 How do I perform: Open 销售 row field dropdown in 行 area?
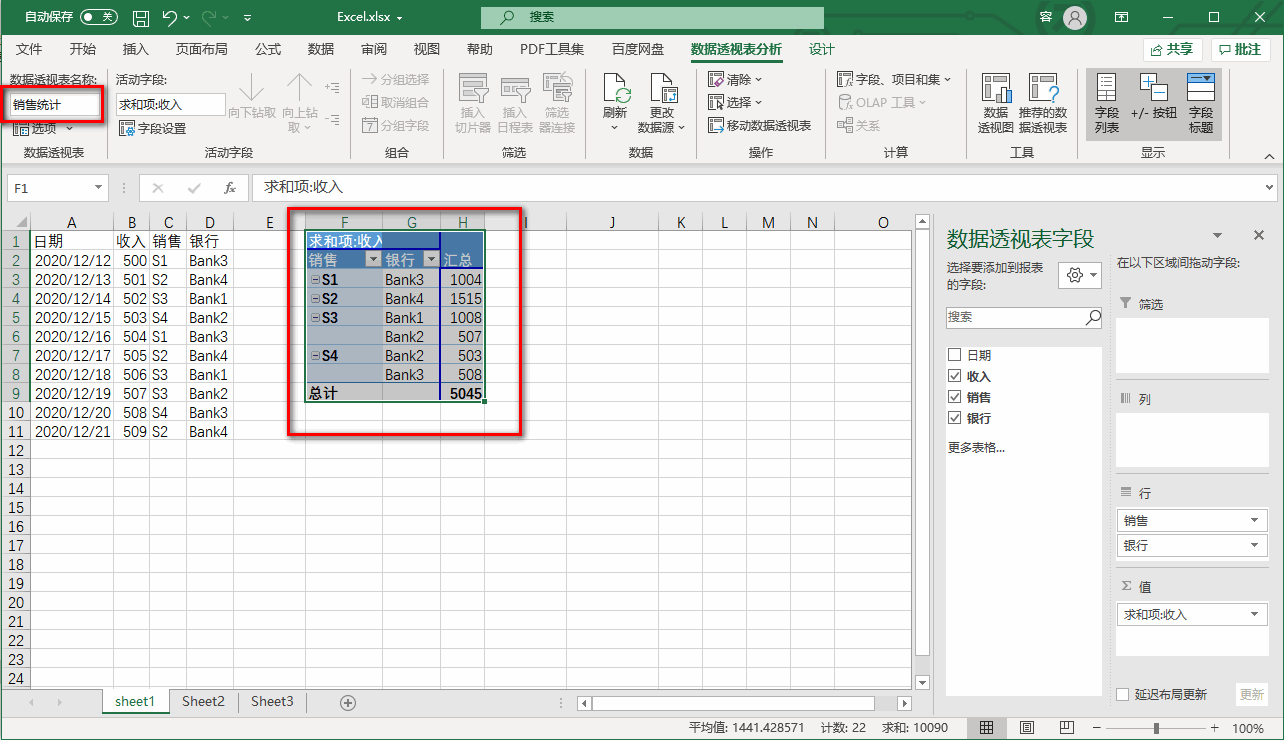[x=1255, y=521]
